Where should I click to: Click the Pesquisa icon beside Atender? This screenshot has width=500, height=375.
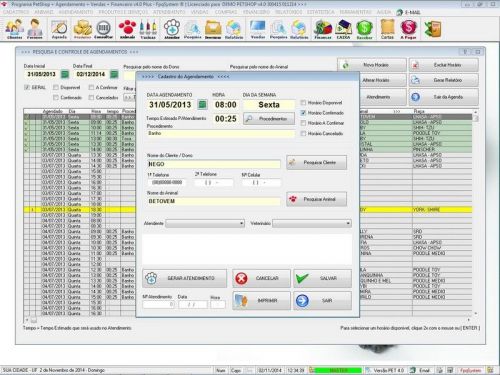(x=192, y=29)
